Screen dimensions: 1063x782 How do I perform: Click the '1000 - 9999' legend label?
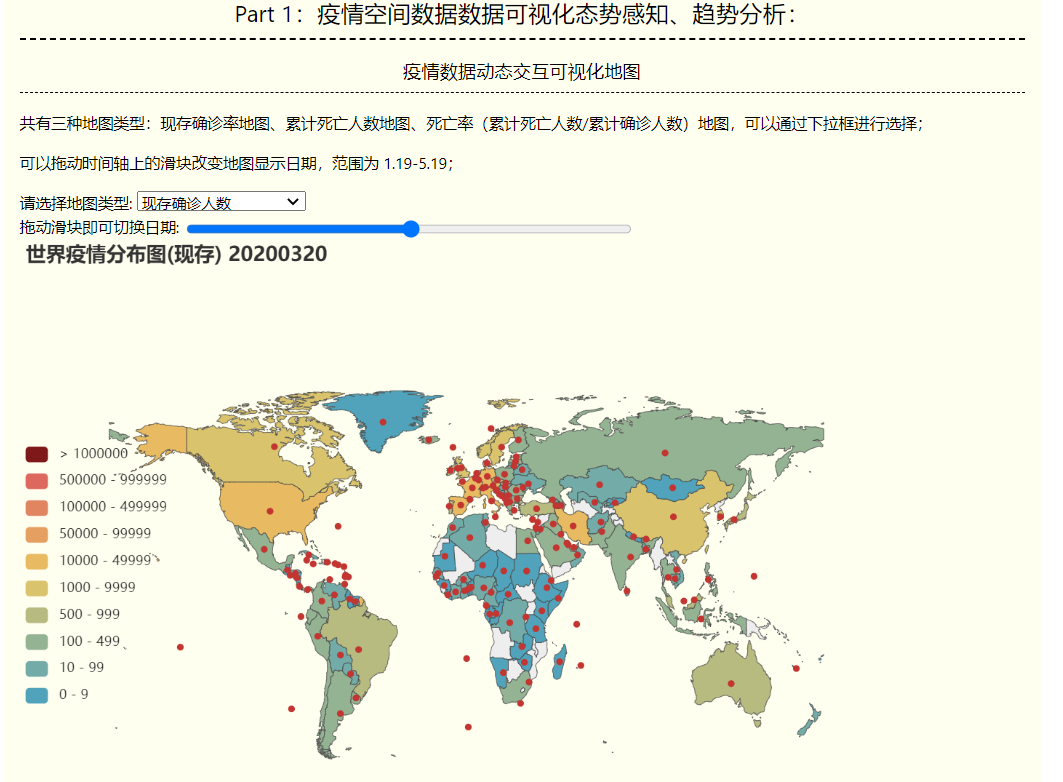tap(97, 588)
